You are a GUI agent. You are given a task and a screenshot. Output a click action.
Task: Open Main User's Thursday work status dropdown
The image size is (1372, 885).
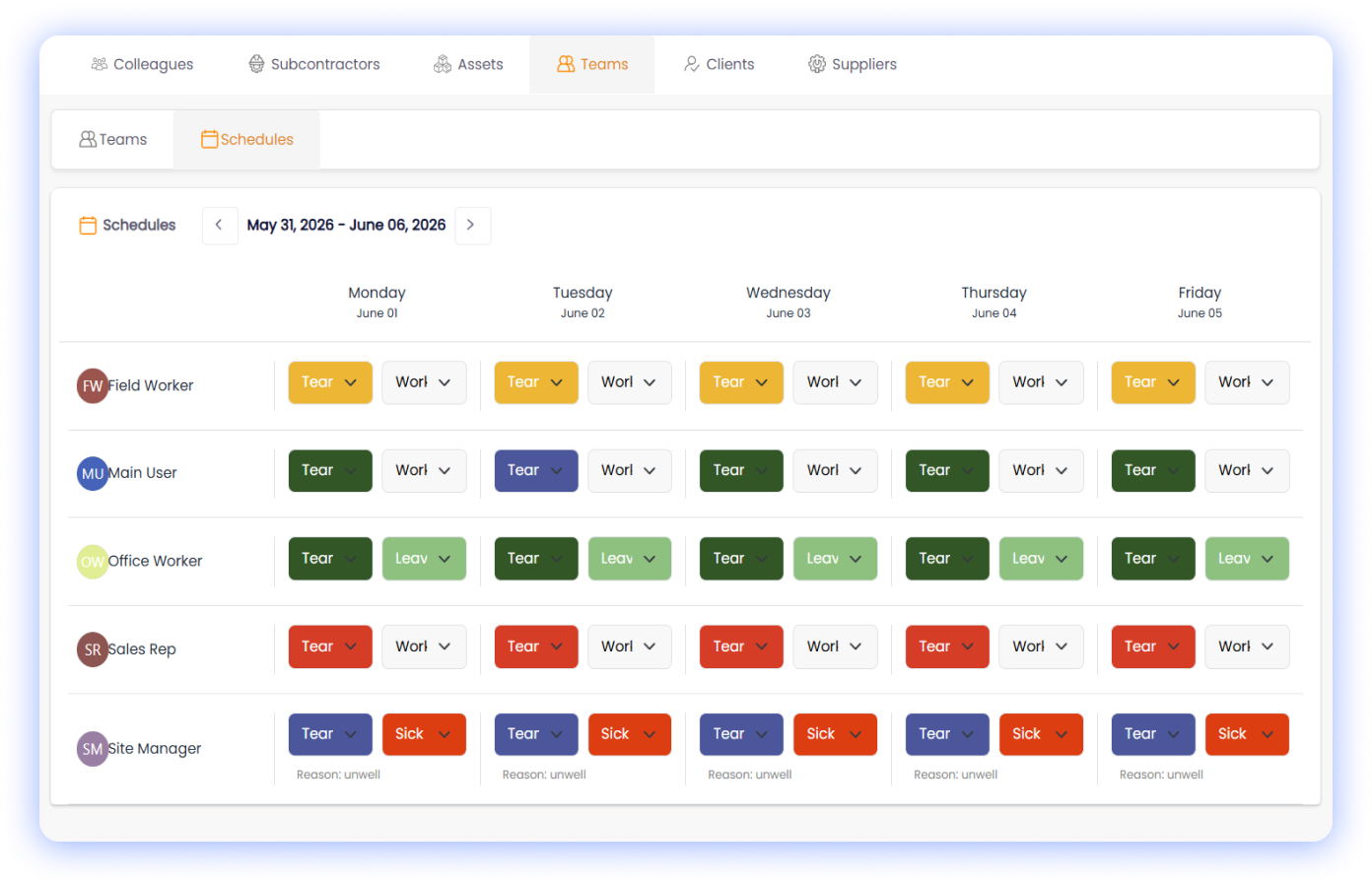(x=1041, y=471)
